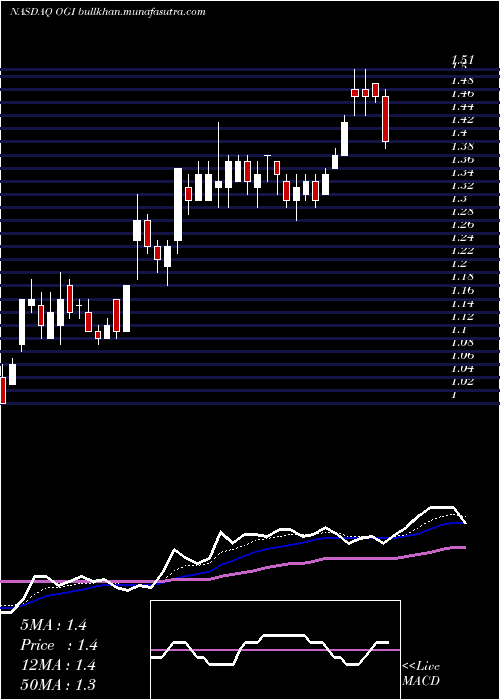Screen dimensions: 500x700
Task: Select the 1.46 price axis label
Action: tap(462, 94)
